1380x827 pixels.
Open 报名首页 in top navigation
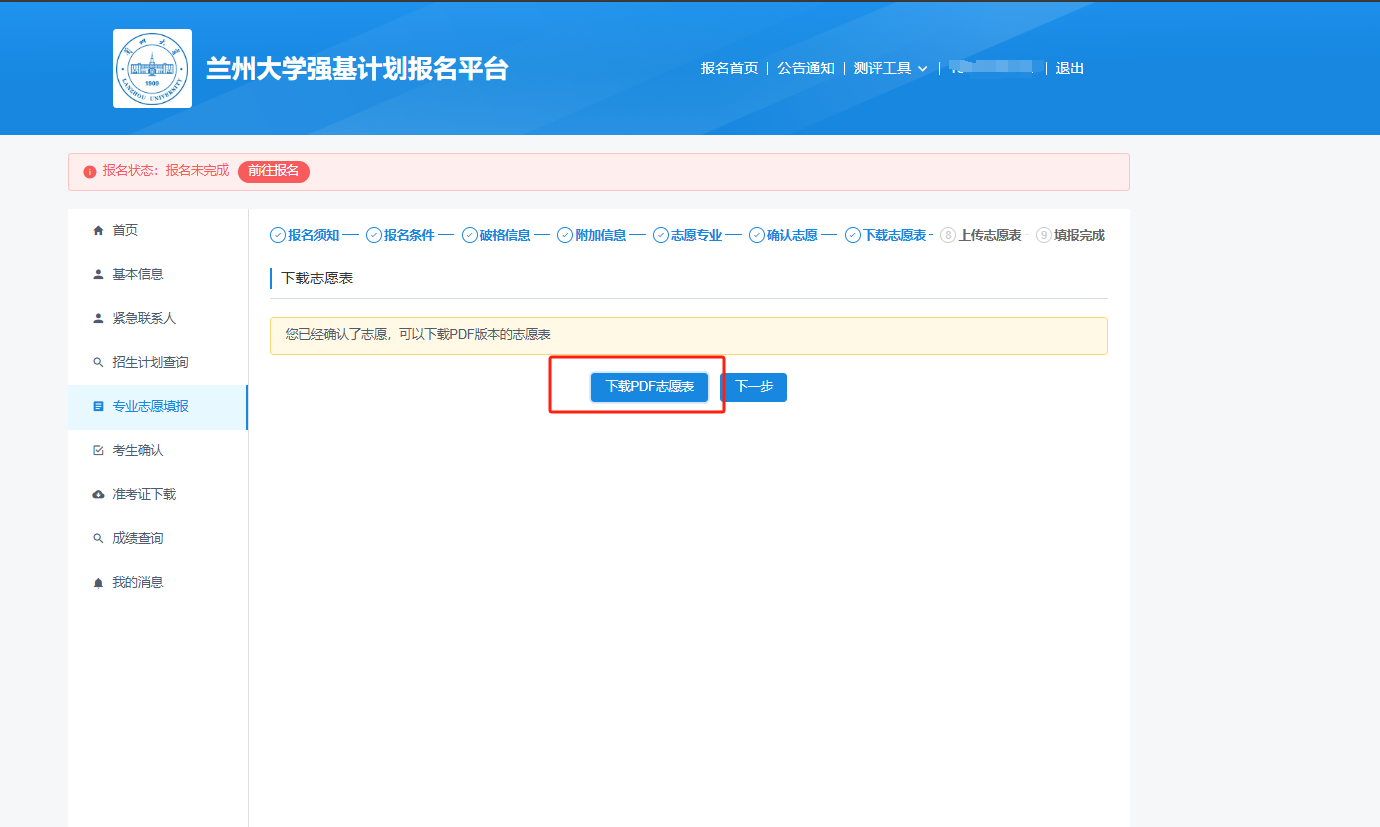[729, 69]
